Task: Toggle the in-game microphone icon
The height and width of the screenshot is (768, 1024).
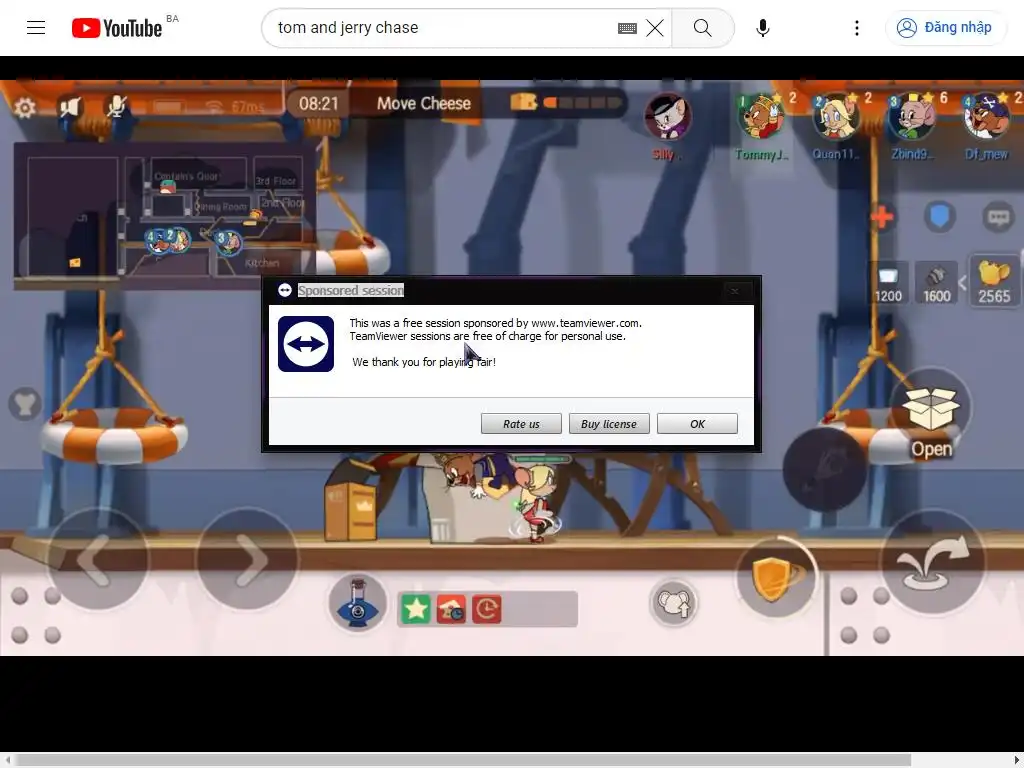Action: [x=117, y=106]
